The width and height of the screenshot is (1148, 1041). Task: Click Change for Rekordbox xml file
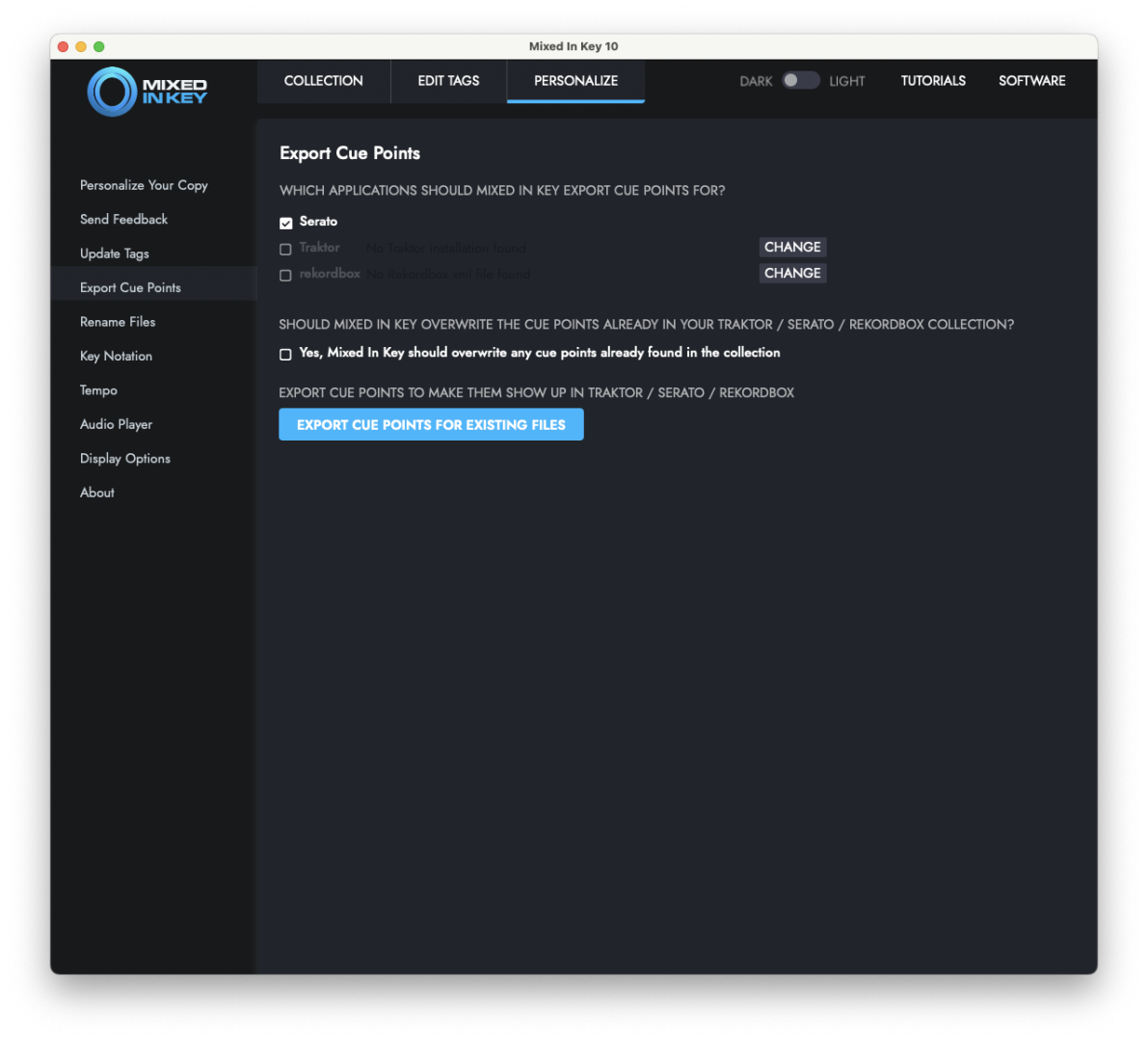[792, 273]
